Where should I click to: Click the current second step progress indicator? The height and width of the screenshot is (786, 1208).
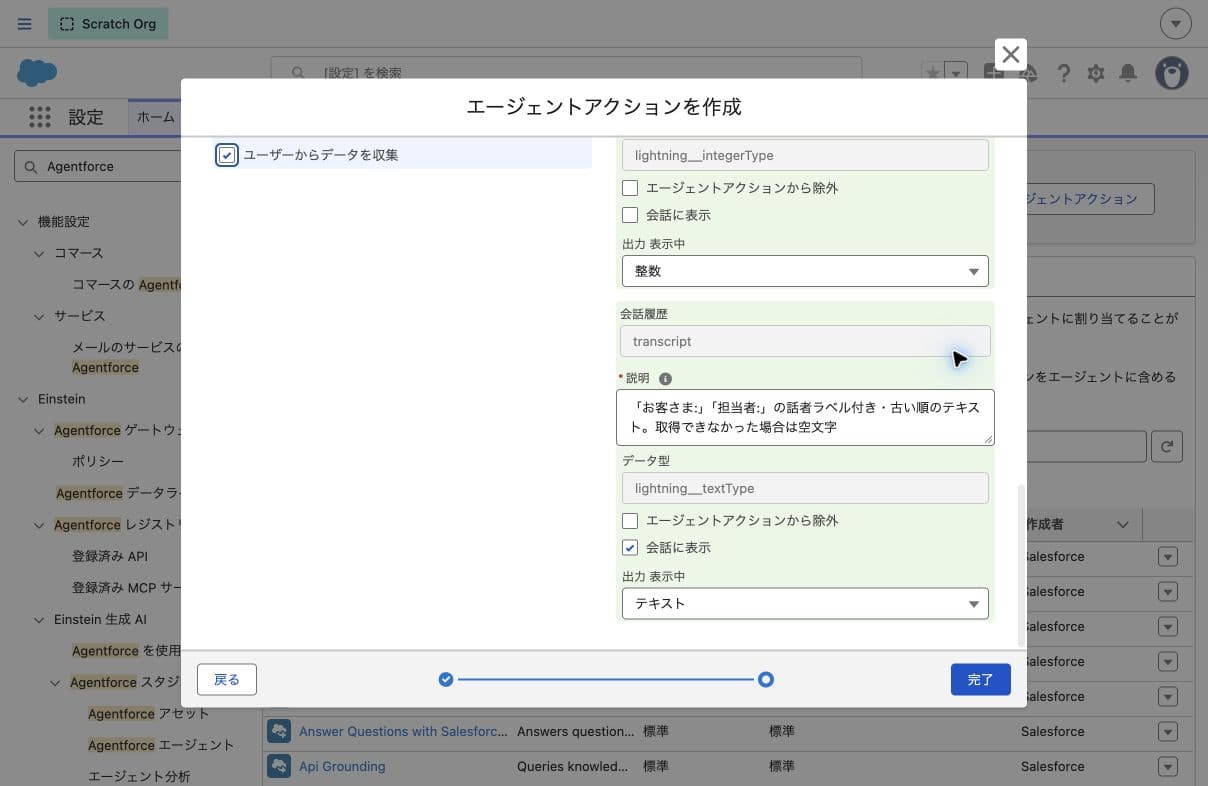click(766, 680)
